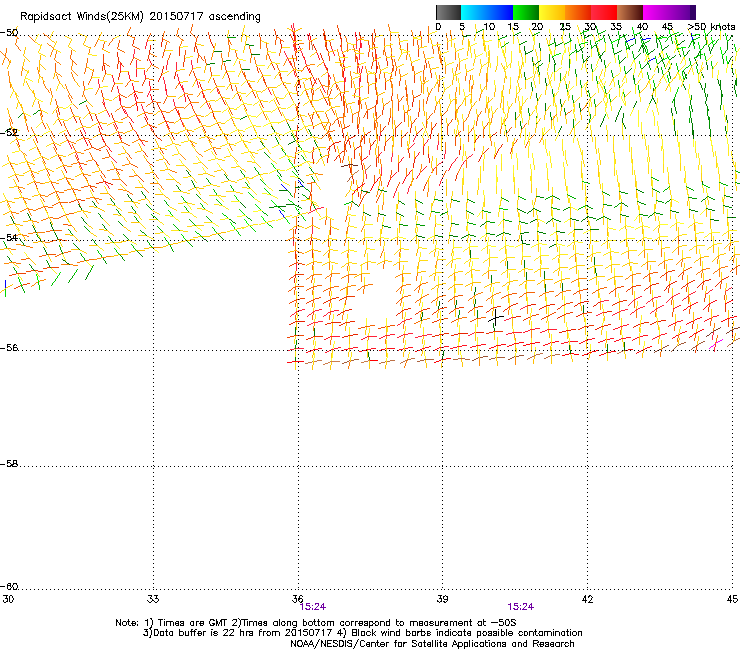Click the latitude label '-56'
Image resolution: width=740 pixels, height=650 pixels.
9,348
